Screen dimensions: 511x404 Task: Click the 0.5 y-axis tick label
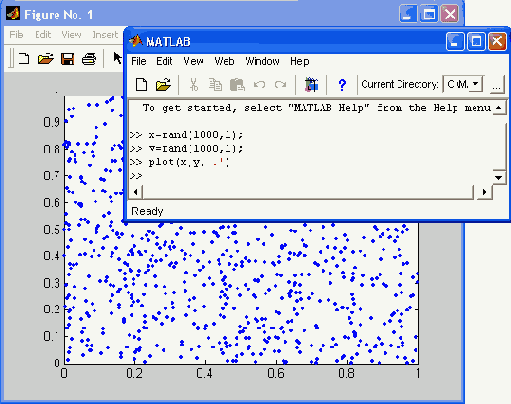click(51, 230)
